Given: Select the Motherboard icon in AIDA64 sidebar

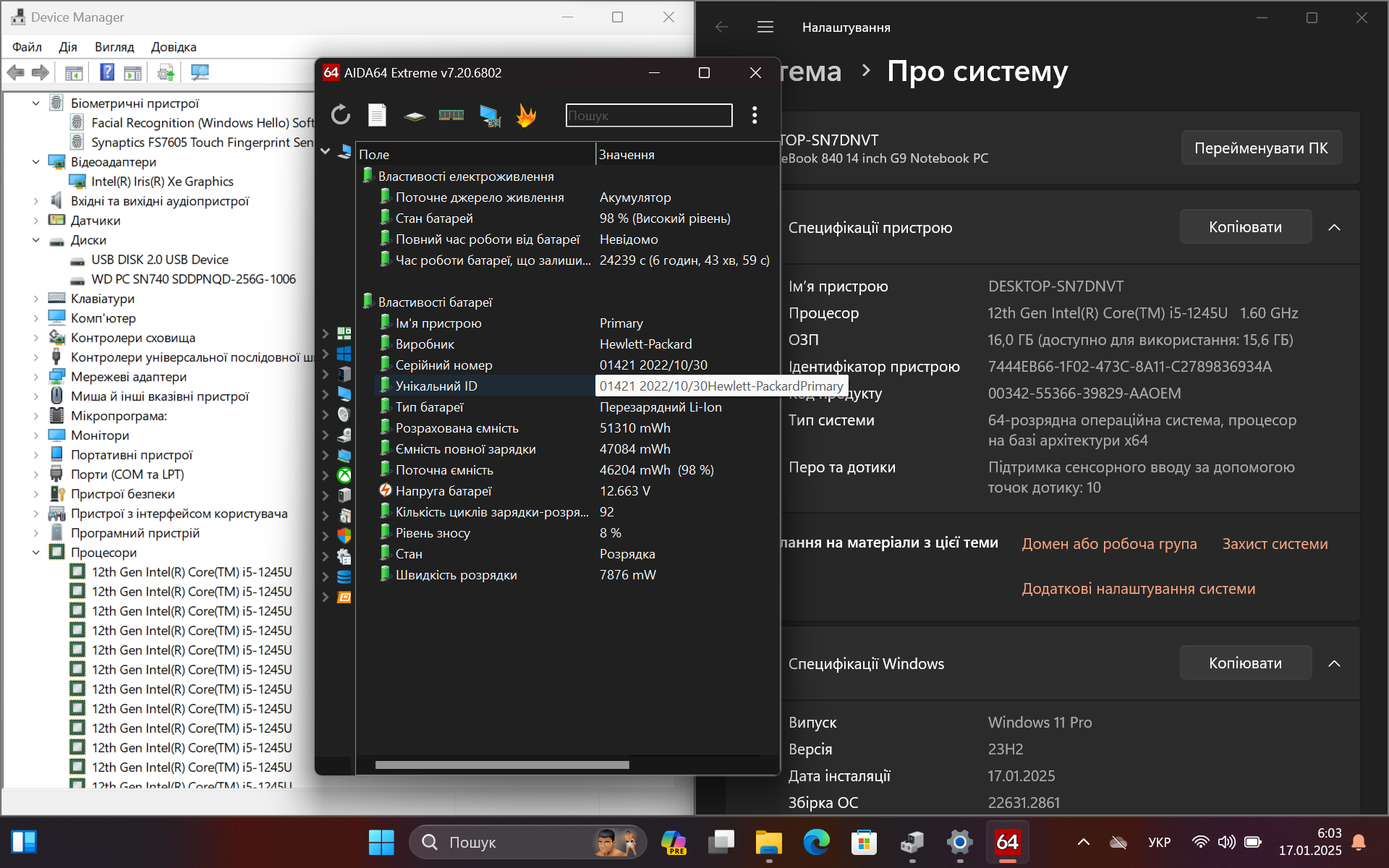Looking at the screenshot, I should 344,333.
